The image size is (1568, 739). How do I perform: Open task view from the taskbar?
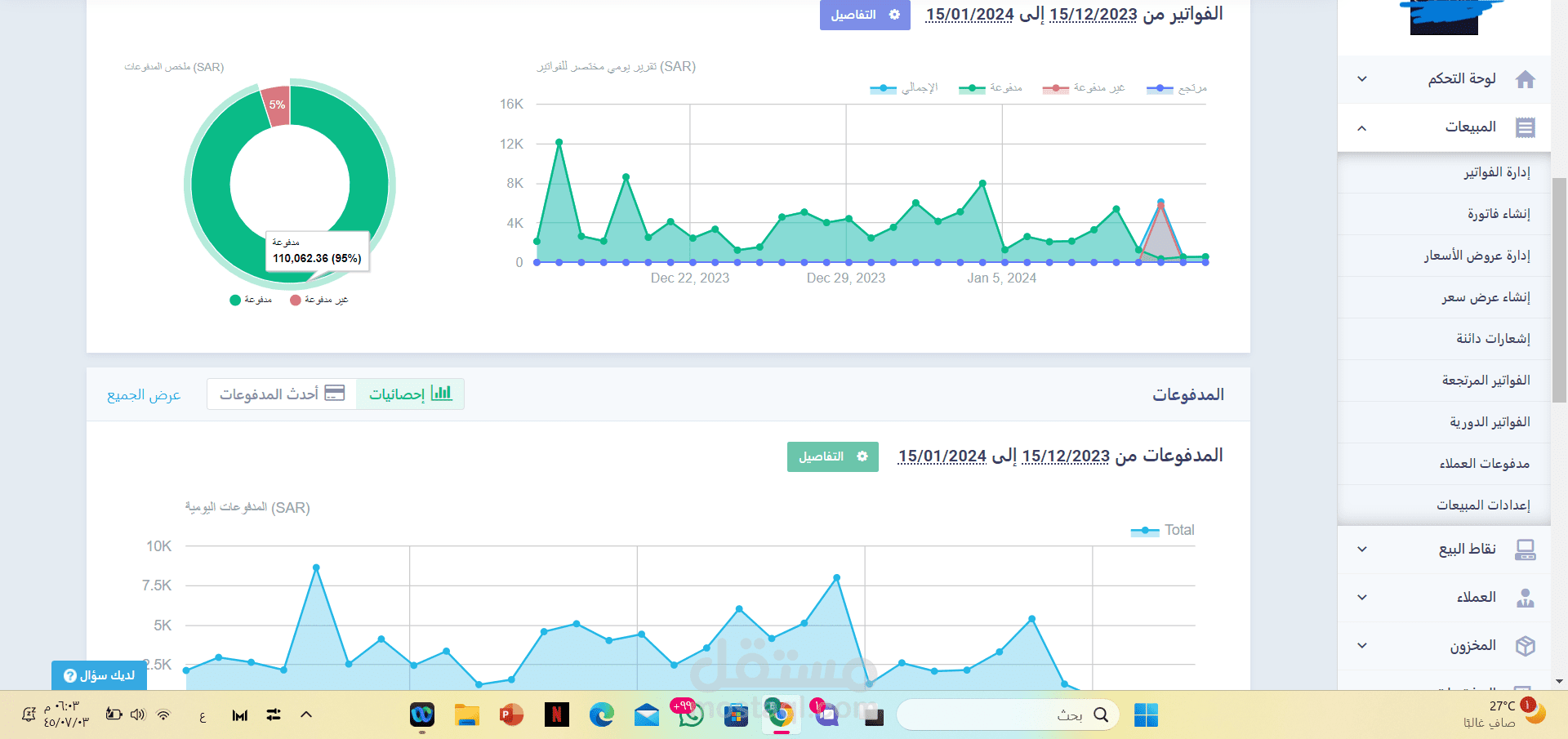pyautogui.click(x=874, y=716)
